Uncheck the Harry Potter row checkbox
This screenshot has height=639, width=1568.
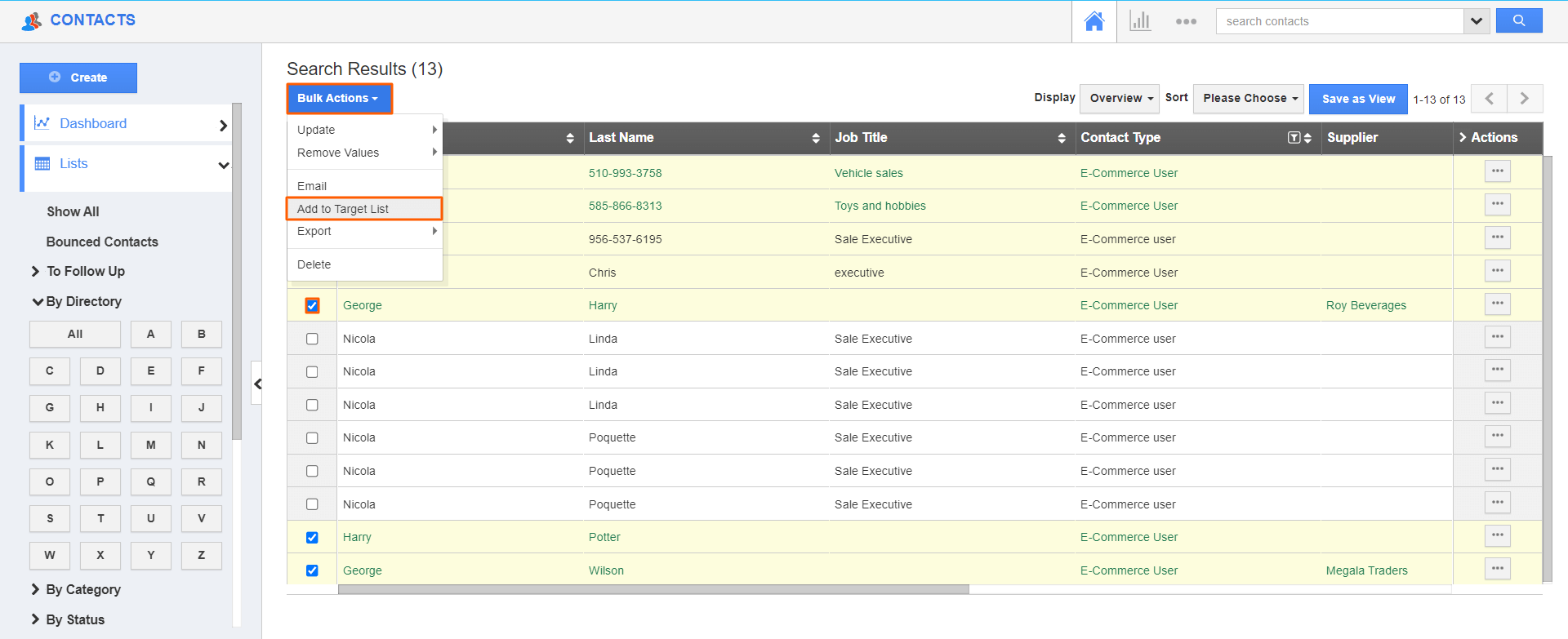coord(312,537)
